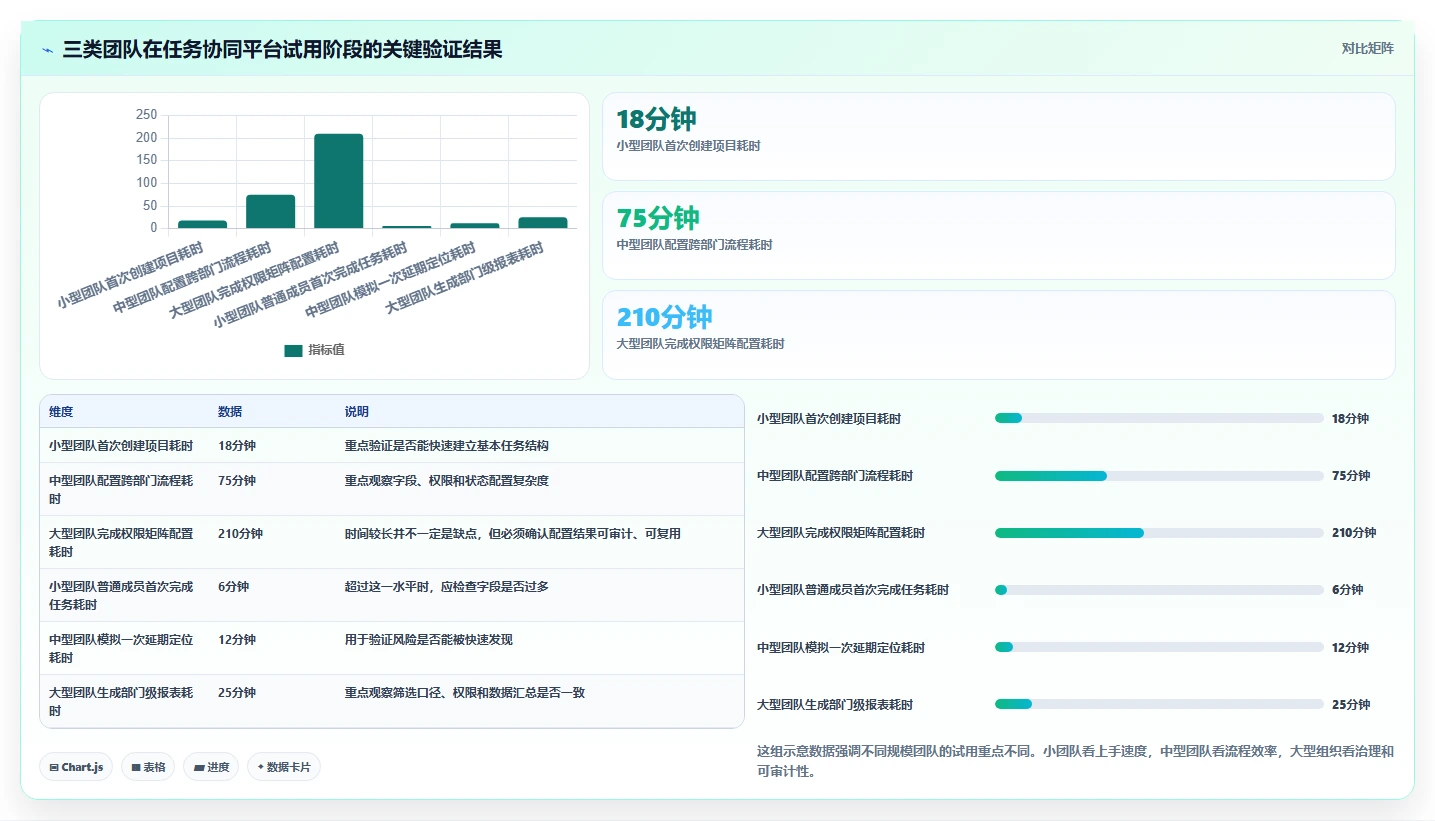Image resolution: width=1435 pixels, height=821 pixels.
Task: Click the chart bar for 大型团队生成部门级报表耗时
Action: (x=542, y=222)
